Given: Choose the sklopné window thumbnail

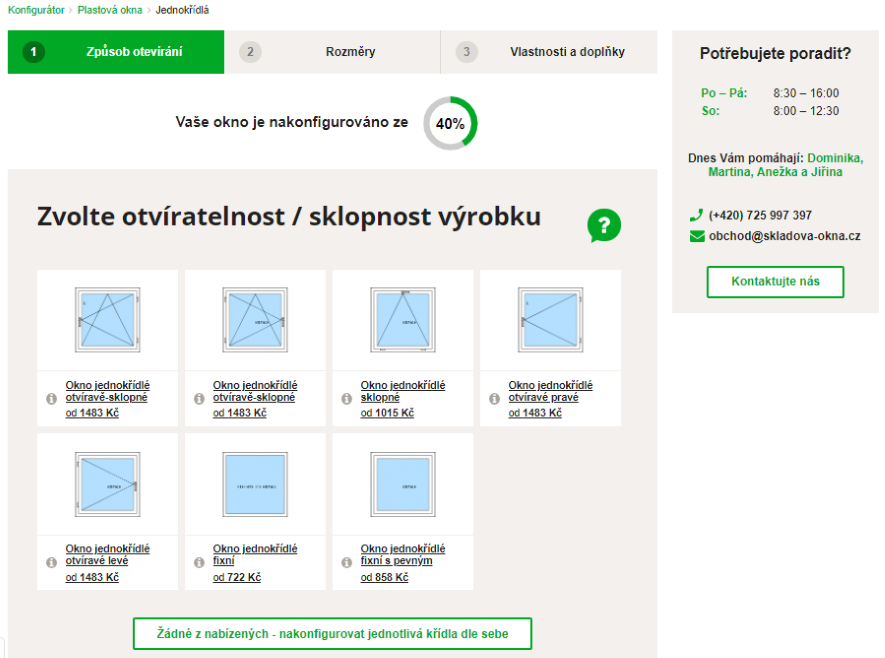Looking at the screenshot, I should pos(402,319).
